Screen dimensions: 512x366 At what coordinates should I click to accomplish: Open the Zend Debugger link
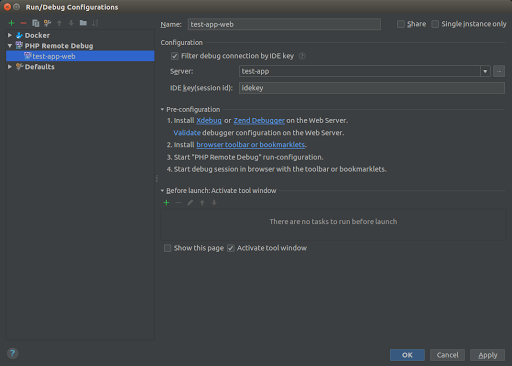[x=259, y=120]
